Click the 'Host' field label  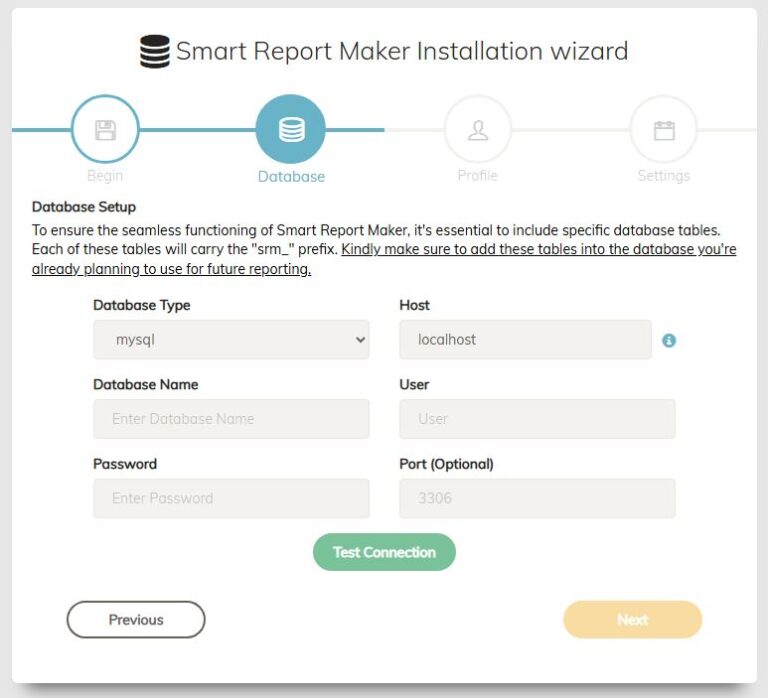tap(414, 305)
